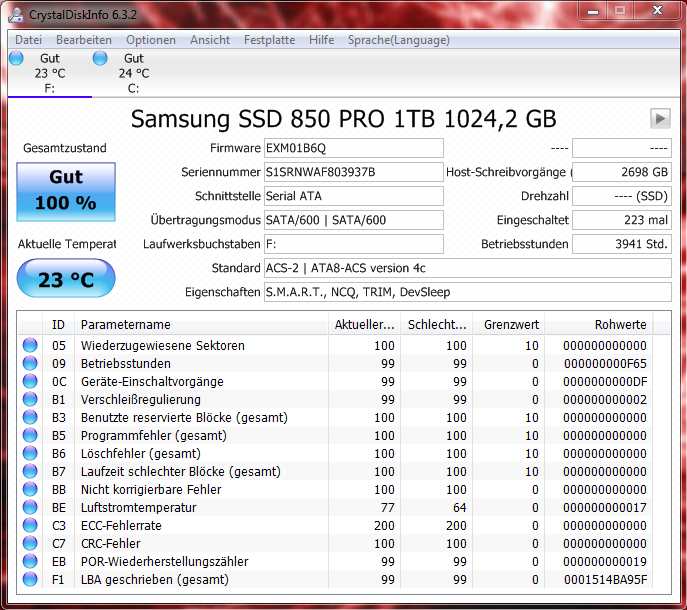Open the Festplatte menu
This screenshot has width=687, height=610.
coord(269,40)
